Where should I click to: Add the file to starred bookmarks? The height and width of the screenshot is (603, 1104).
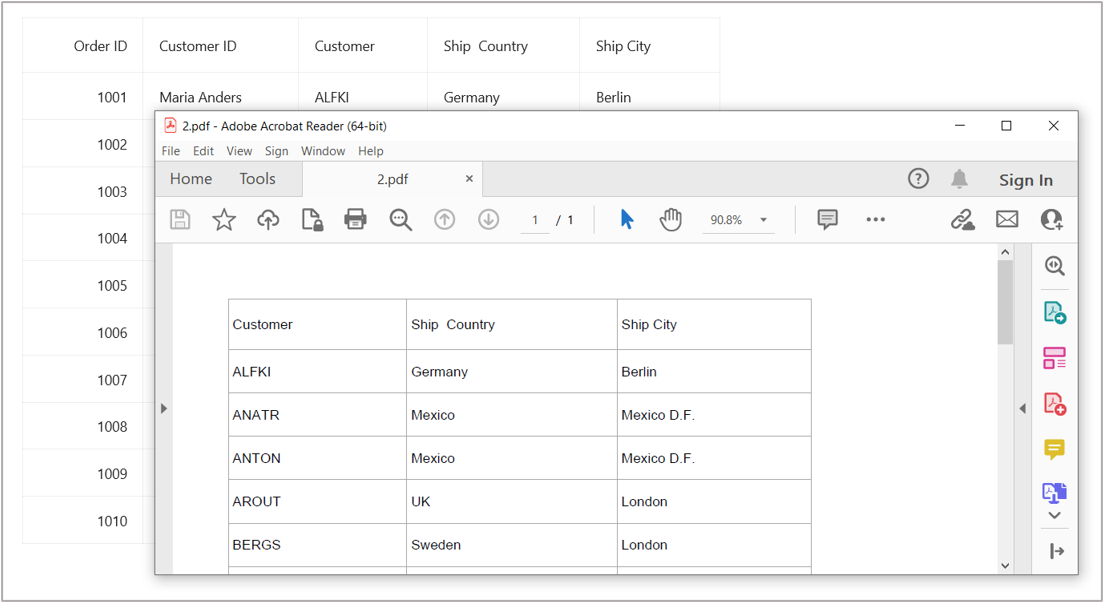(224, 220)
